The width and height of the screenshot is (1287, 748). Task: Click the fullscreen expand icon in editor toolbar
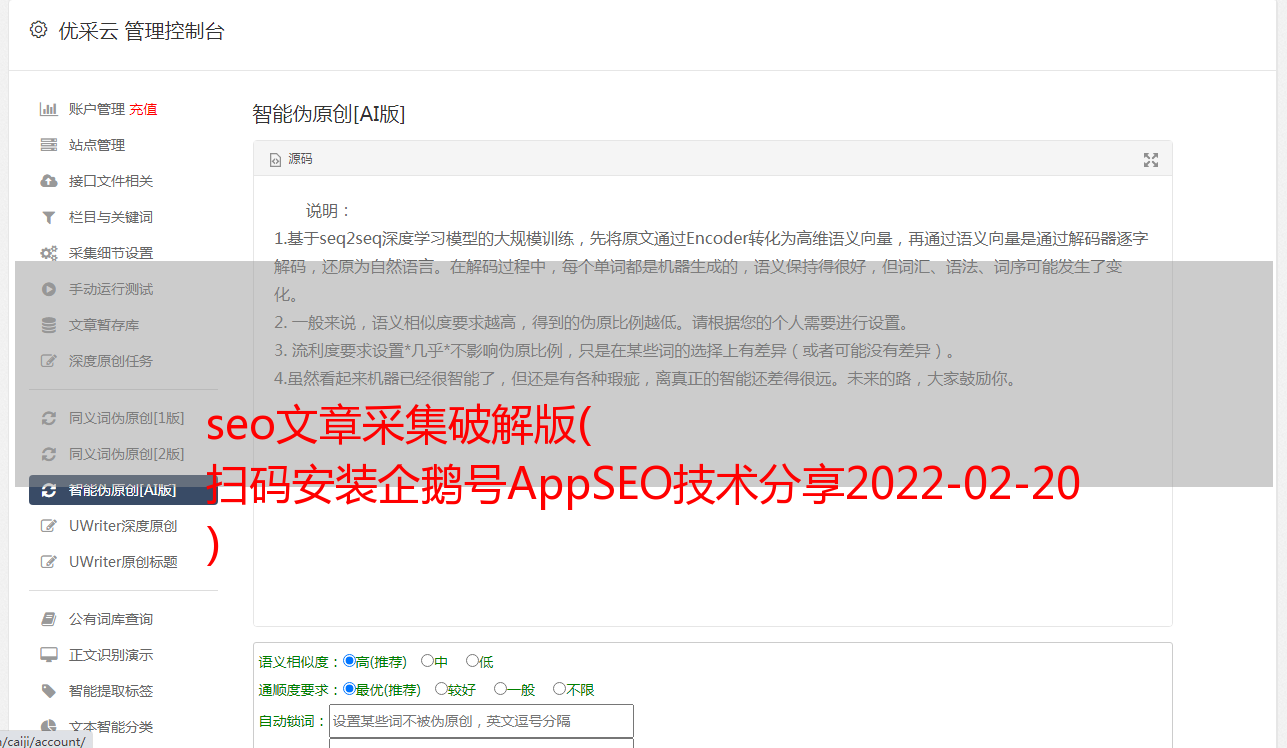tap(1150, 160)
